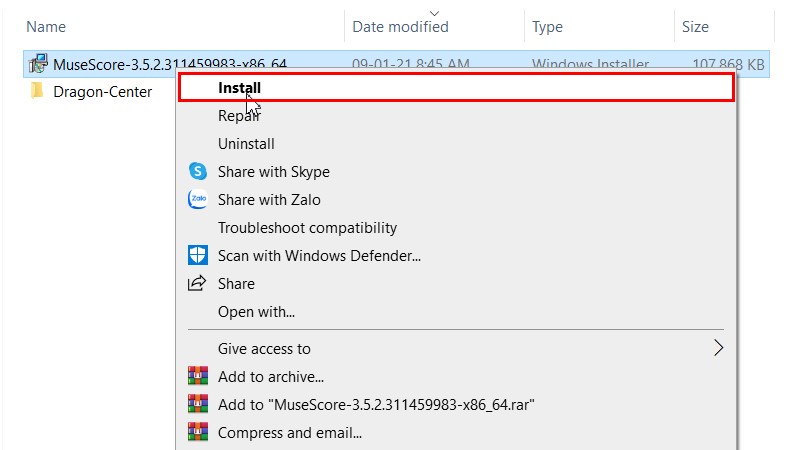
Task: Click the Type column header
Action: 547,27
